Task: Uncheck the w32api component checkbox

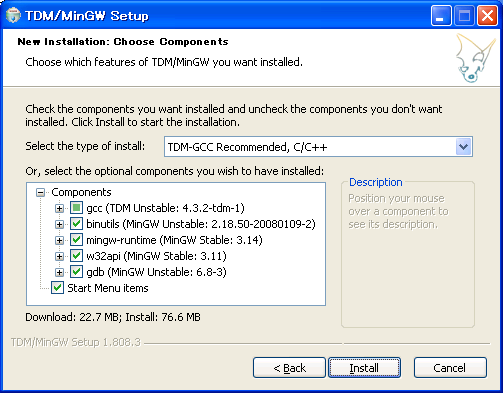Action: pos(76,256)
